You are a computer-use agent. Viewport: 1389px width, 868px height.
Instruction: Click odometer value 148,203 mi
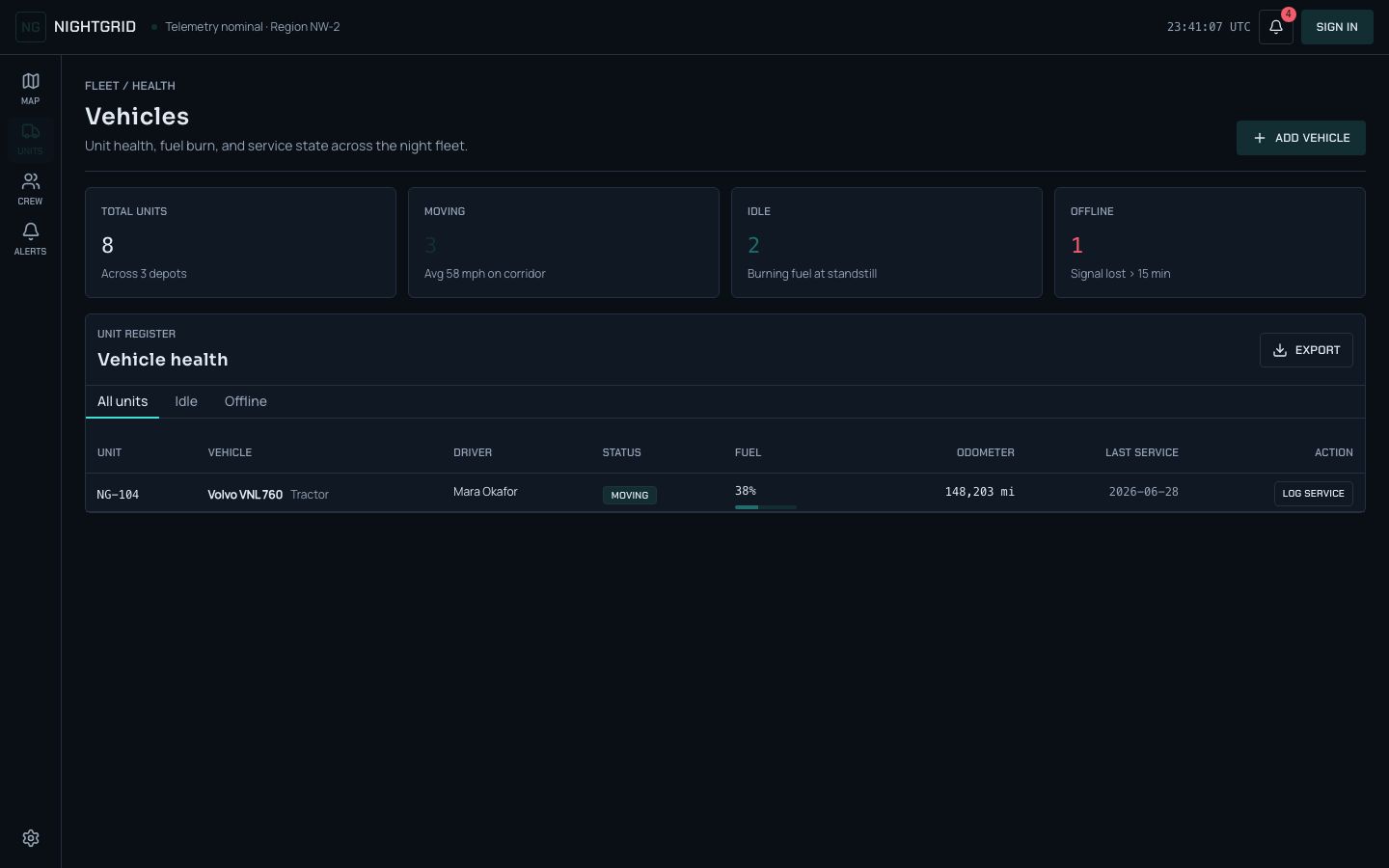coord(979,492)
